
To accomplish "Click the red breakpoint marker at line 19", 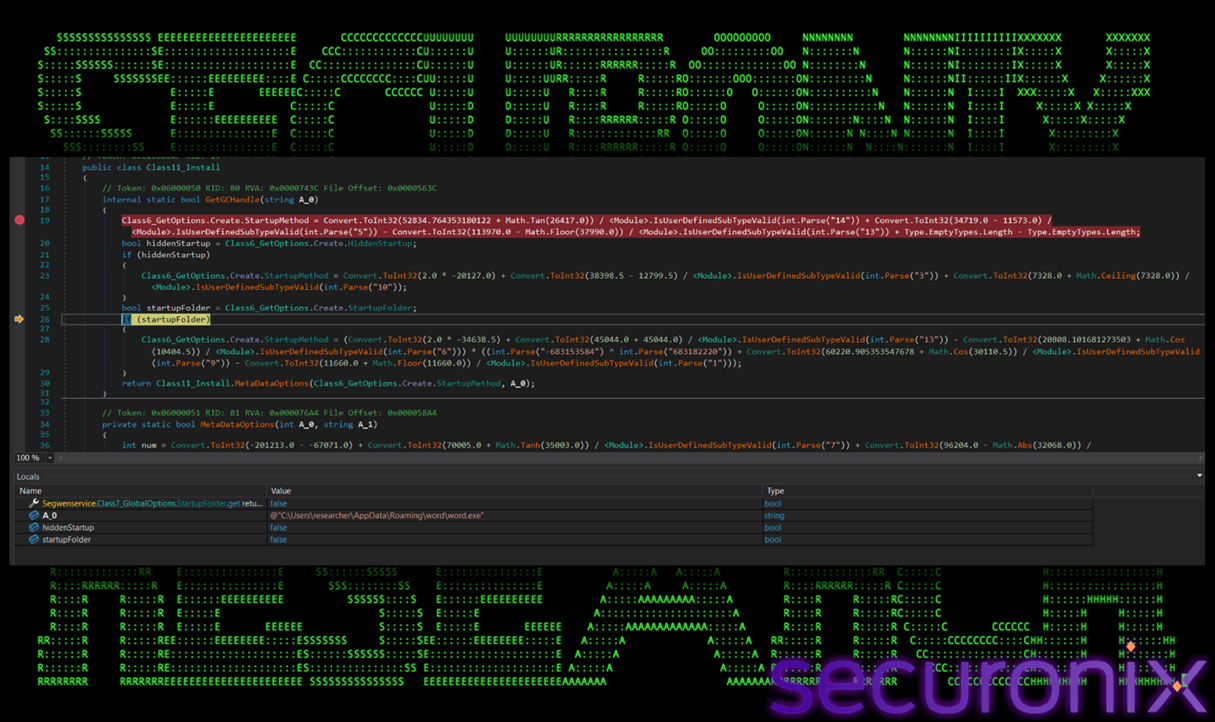I will pos(19,220).
